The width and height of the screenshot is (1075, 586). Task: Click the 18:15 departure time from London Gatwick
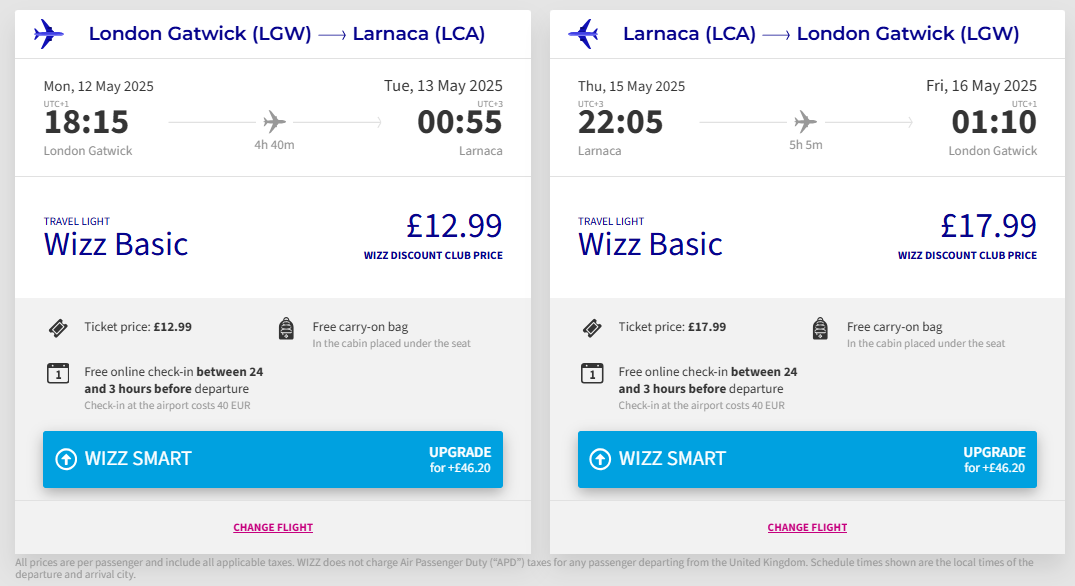click(x=86, y=122)
